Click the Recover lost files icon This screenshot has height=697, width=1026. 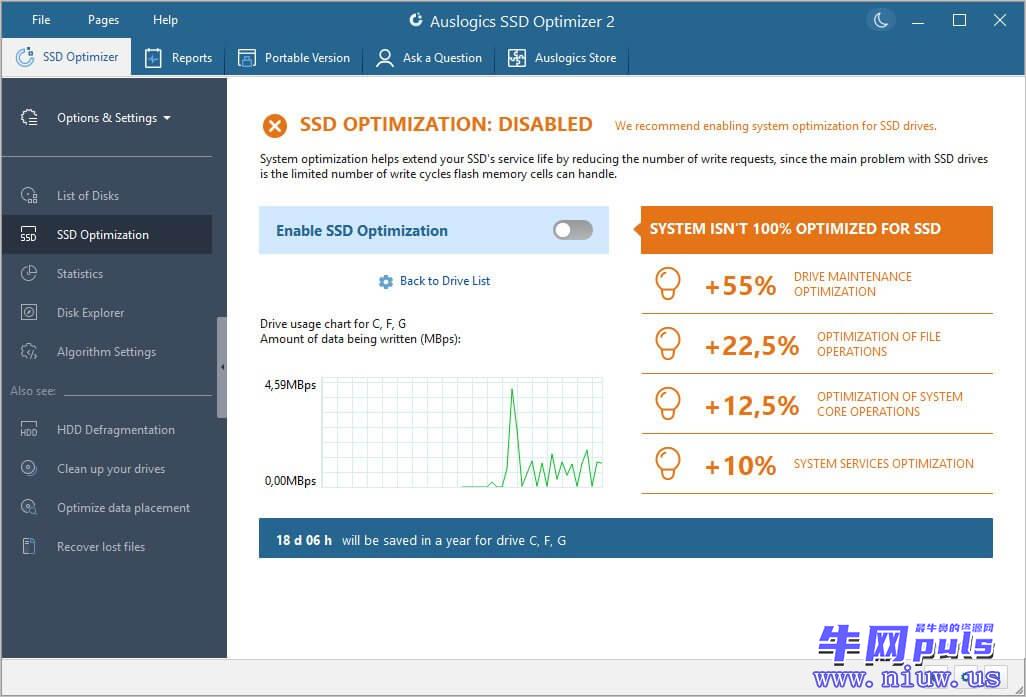(29, 546)
